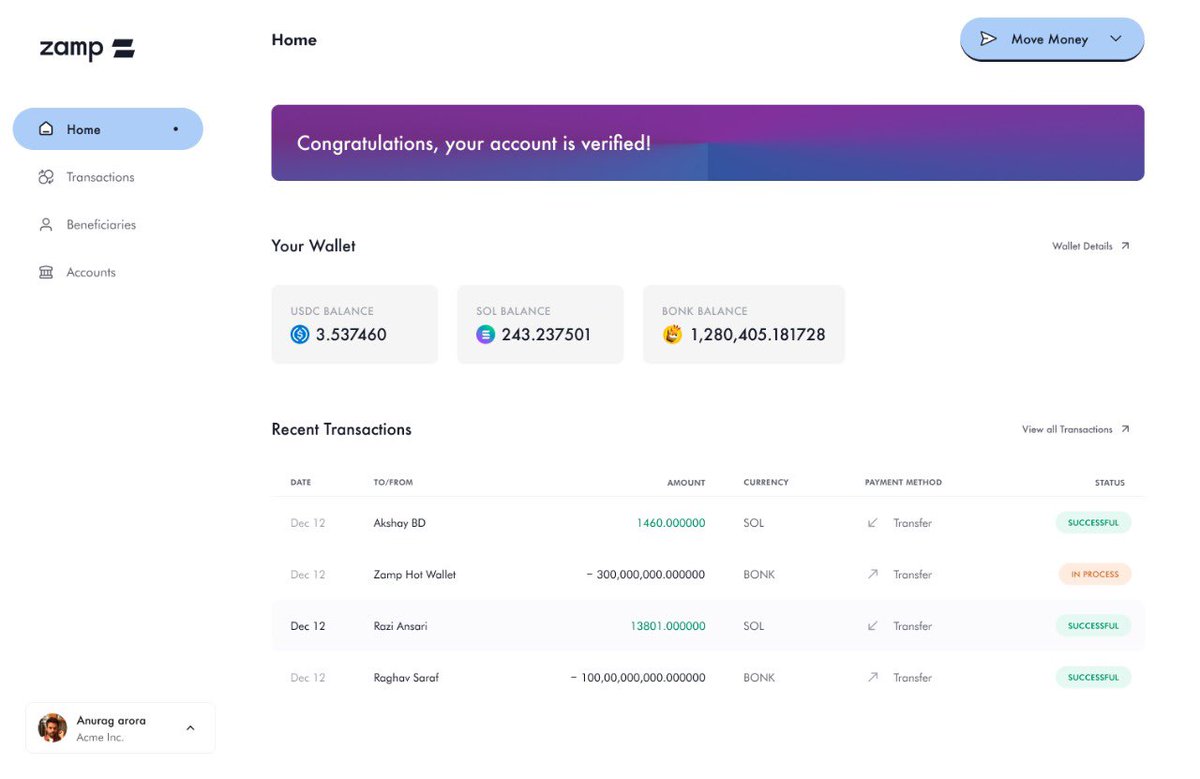Open the Home menu item
Viewport: 1200px width, 779px height.
(108, 129)
